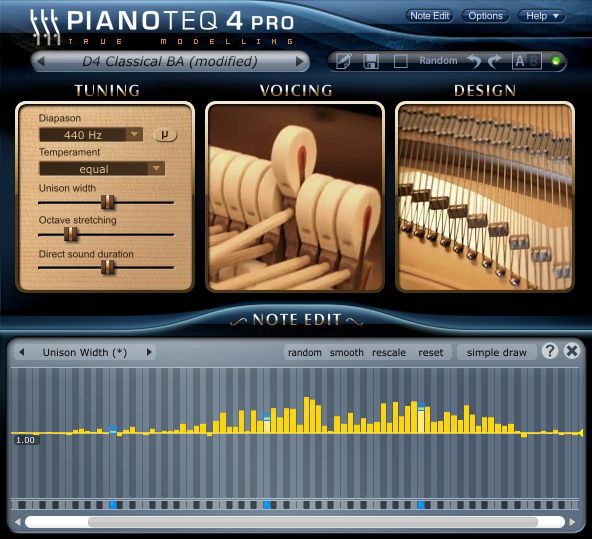
Task: Open the Design strings image panel
Action: point(485,197)
